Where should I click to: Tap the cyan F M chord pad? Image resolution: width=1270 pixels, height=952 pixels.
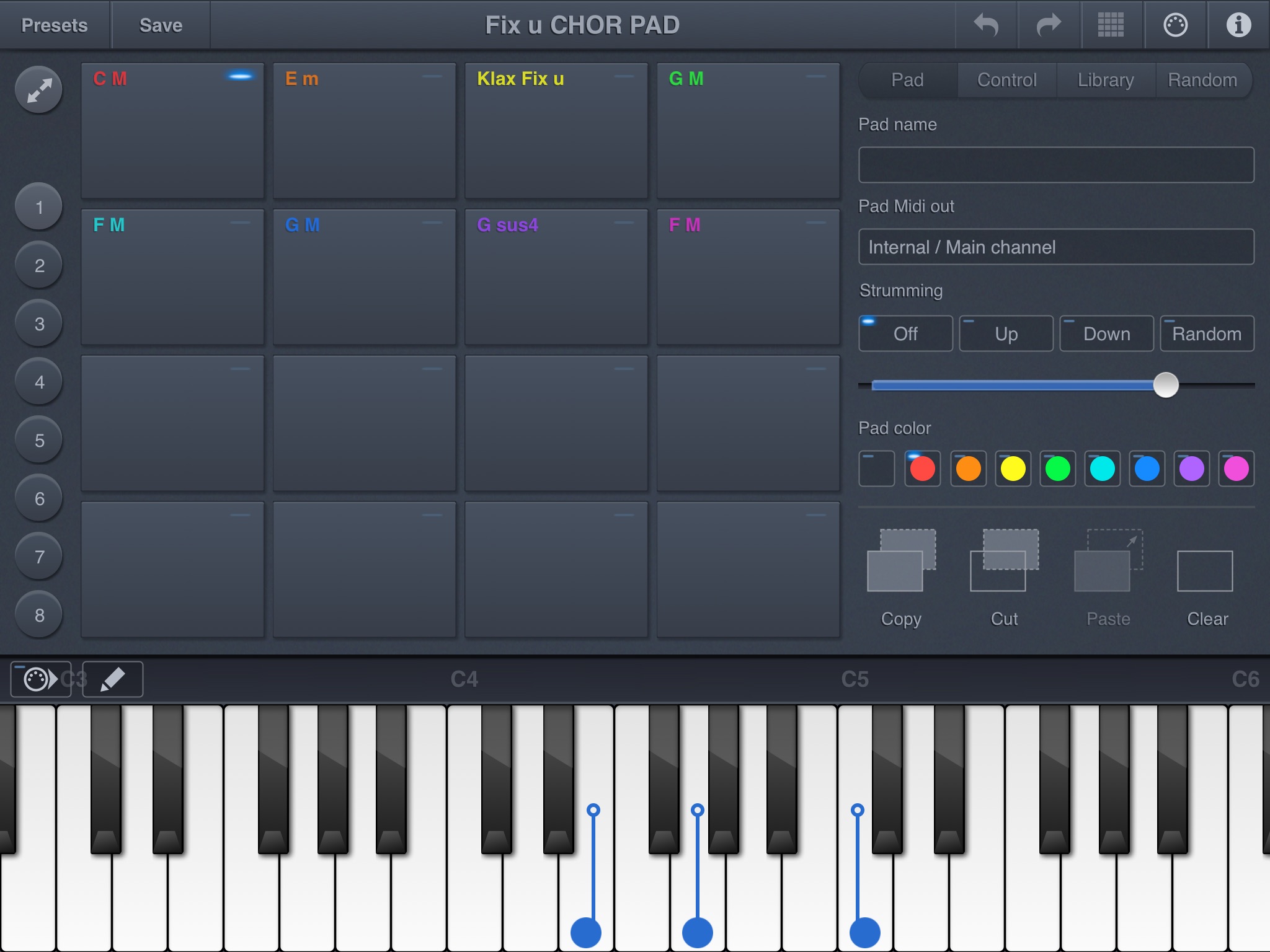[x=172, y=277]
